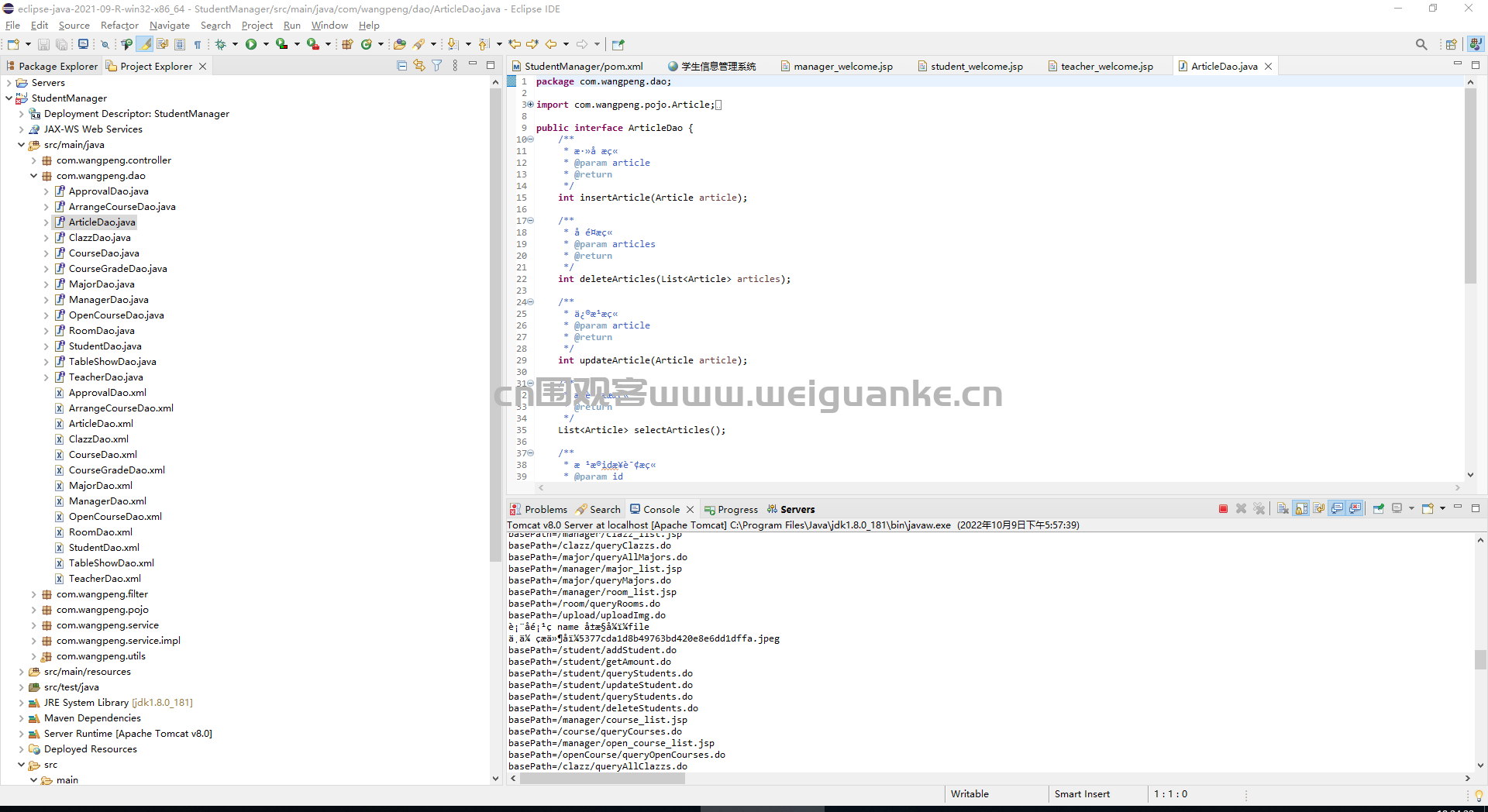Toggle Mark Occurrences highlighter in toolbar

(146, 44)
